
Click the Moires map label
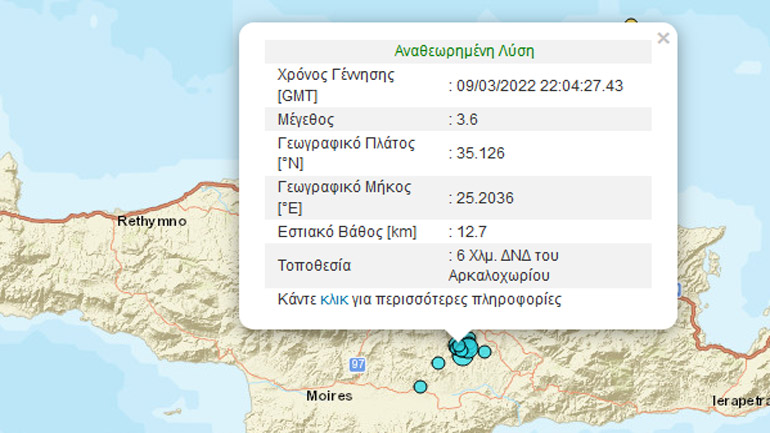coord(329,396)
